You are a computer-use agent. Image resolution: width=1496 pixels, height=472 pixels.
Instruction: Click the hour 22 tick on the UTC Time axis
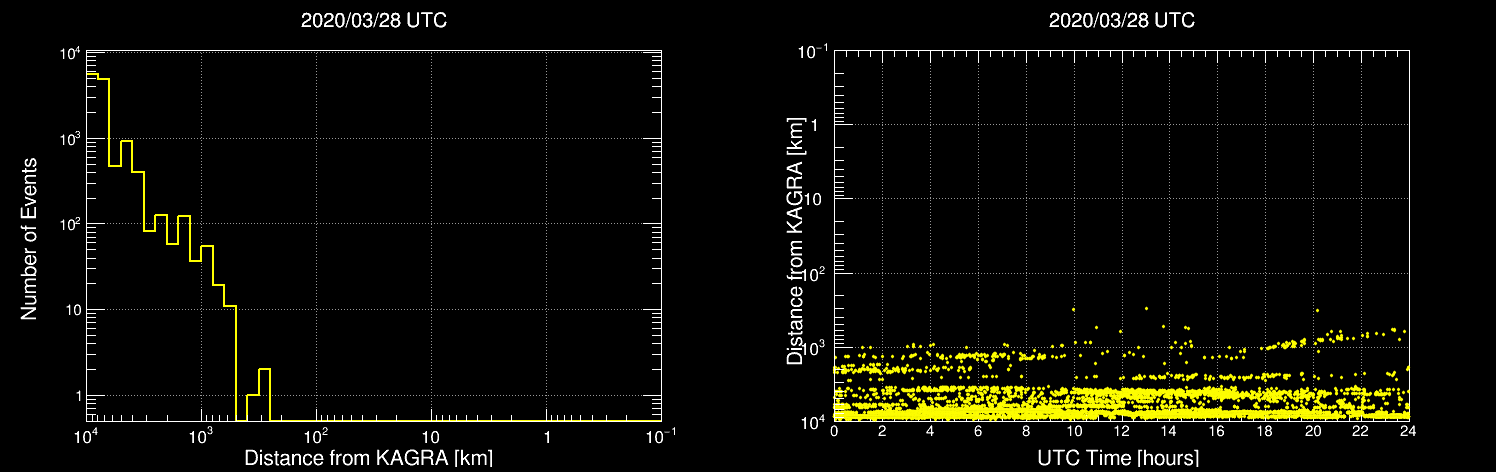click(1361, 430)
